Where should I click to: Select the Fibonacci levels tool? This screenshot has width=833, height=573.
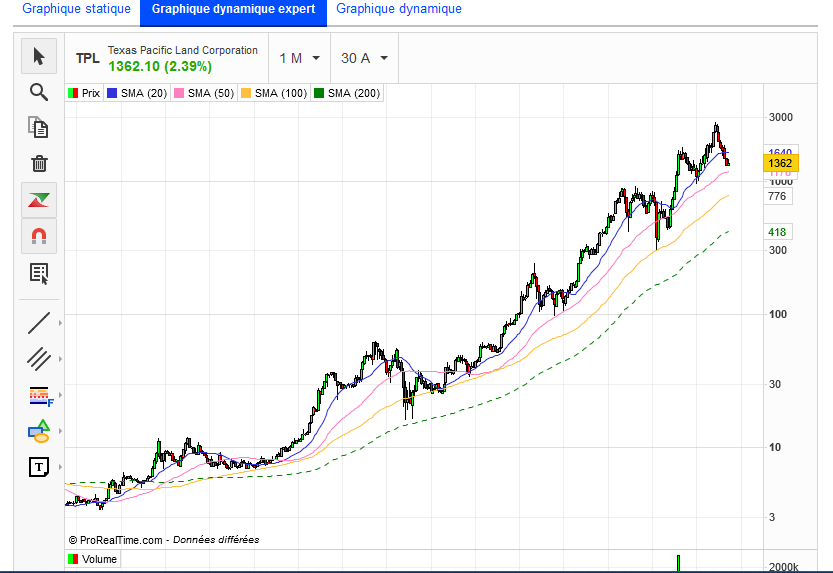40,396
